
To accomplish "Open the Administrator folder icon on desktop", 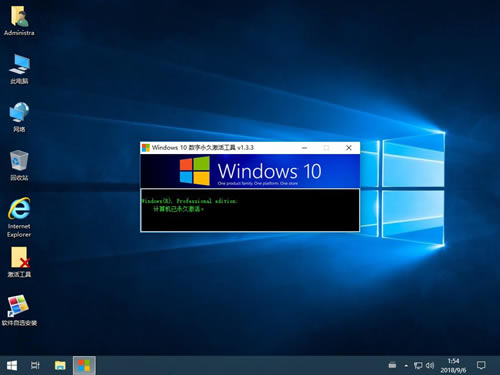I will click(19, 21).
